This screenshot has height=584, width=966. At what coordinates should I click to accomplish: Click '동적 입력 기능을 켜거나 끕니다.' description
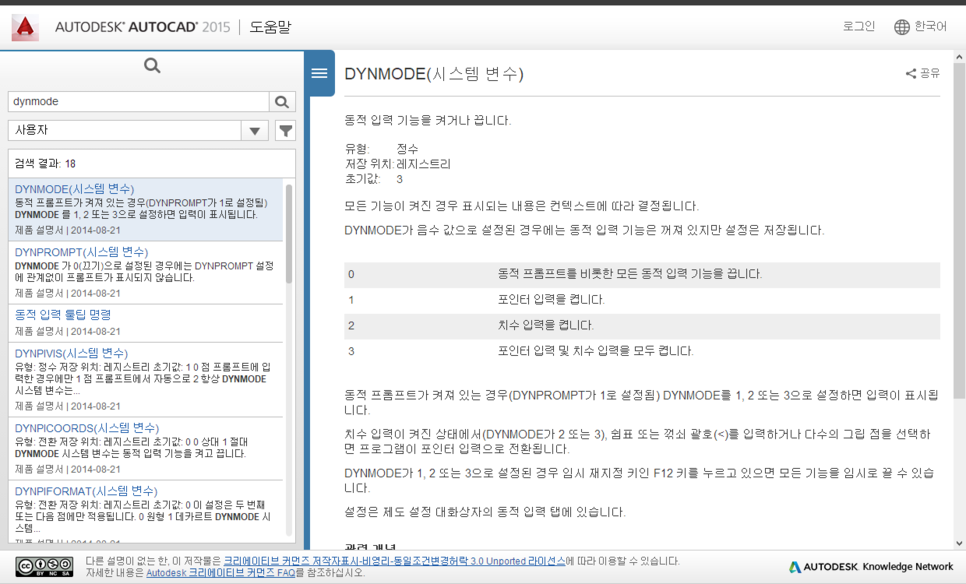coord(428,121)
